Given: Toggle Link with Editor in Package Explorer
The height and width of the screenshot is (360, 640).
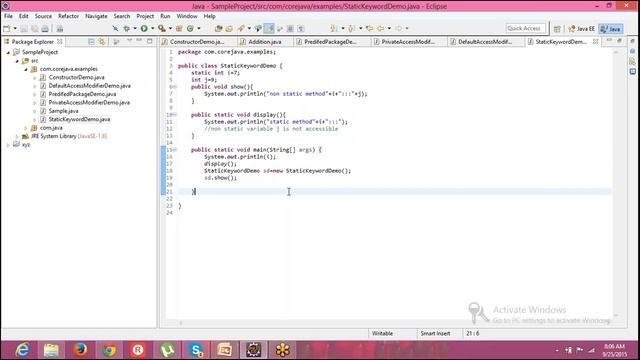Looking at the screenshot, I should 102,42.
